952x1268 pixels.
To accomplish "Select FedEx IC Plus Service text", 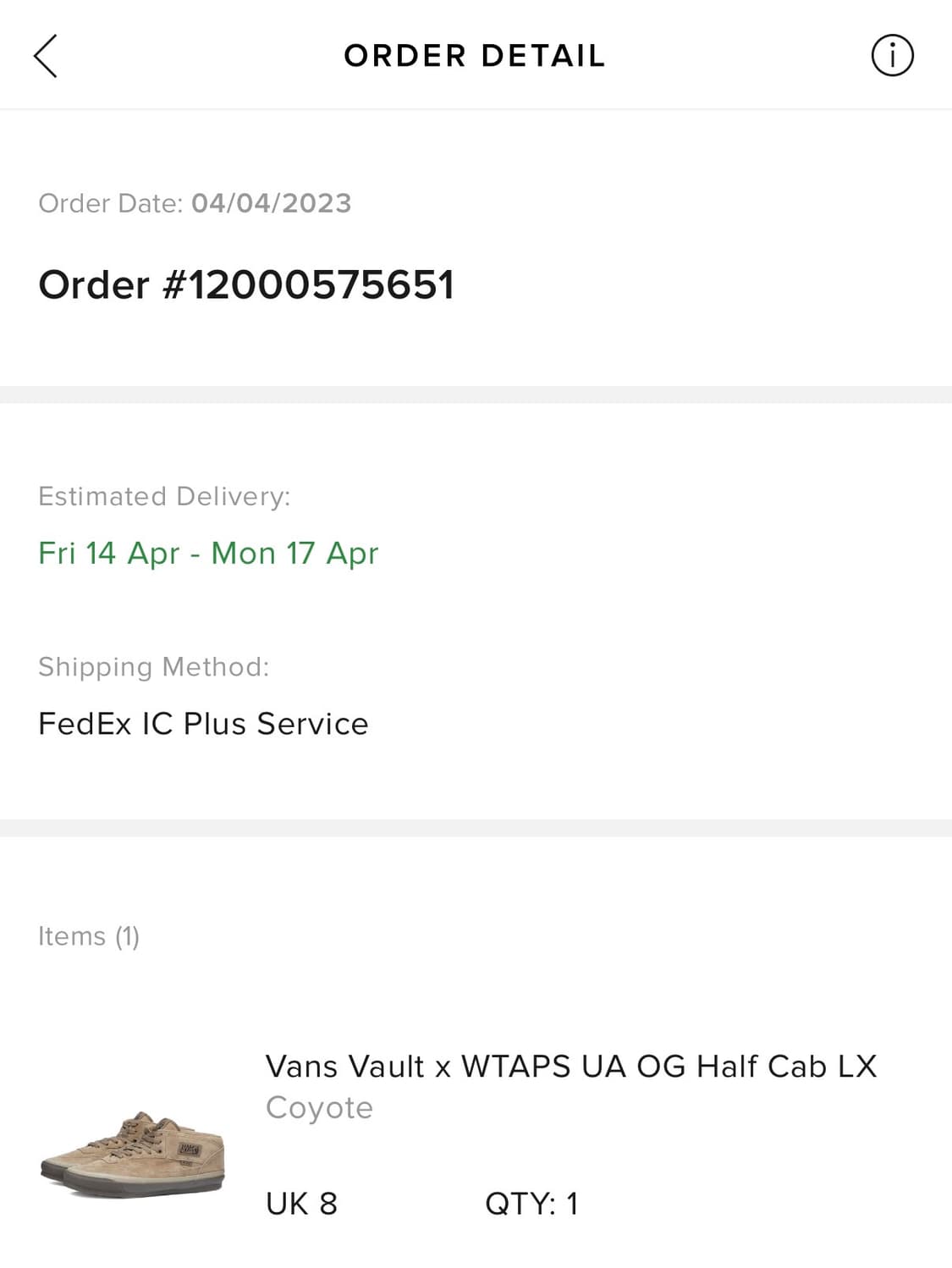I will point(203,724).
